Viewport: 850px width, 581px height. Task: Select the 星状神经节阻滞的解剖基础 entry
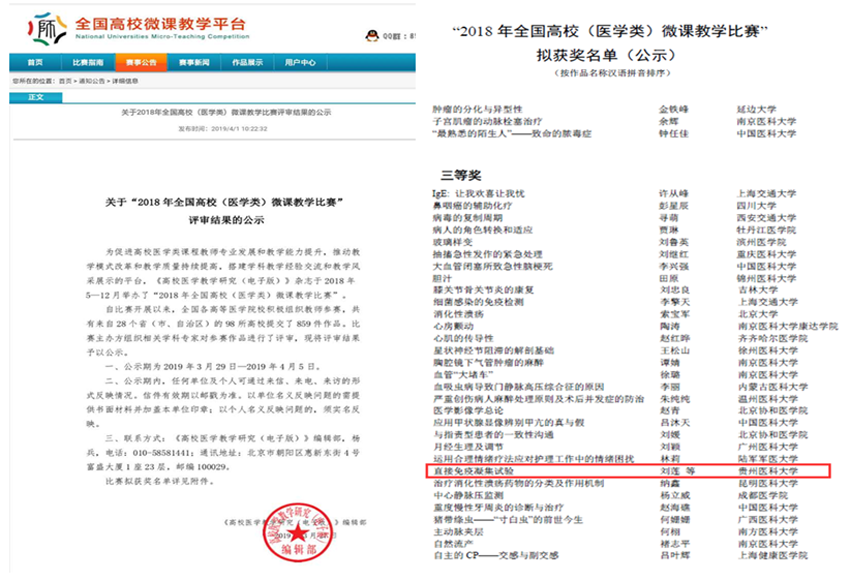click(493, 351)
